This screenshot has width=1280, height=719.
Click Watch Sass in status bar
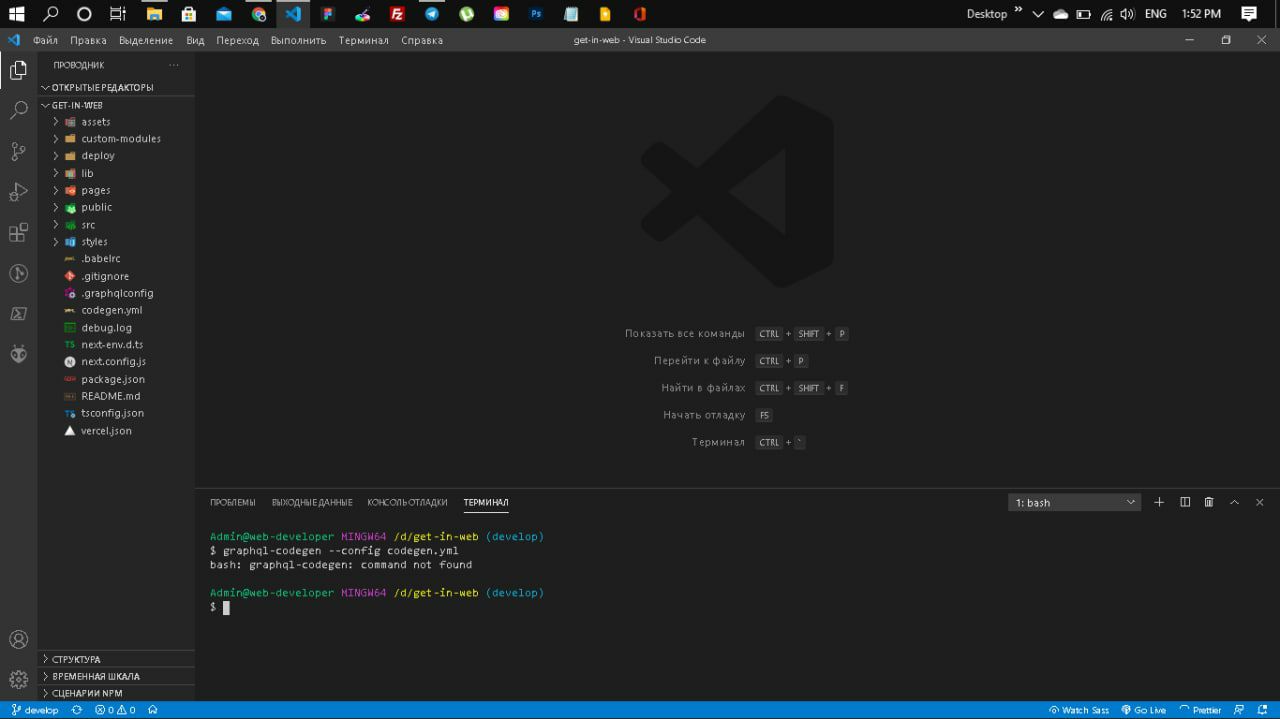tap(1079, 710)
